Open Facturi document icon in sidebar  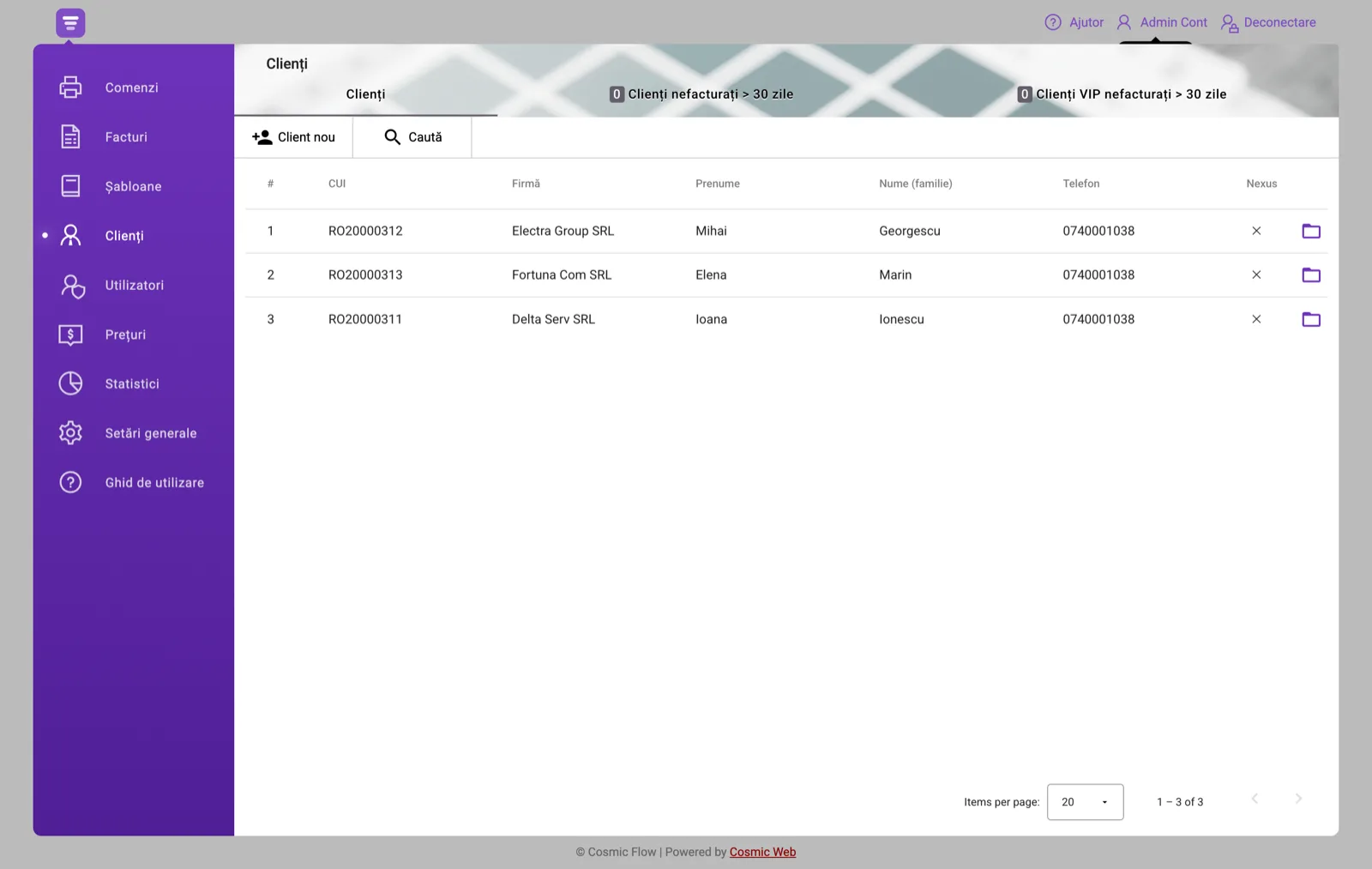70,136
